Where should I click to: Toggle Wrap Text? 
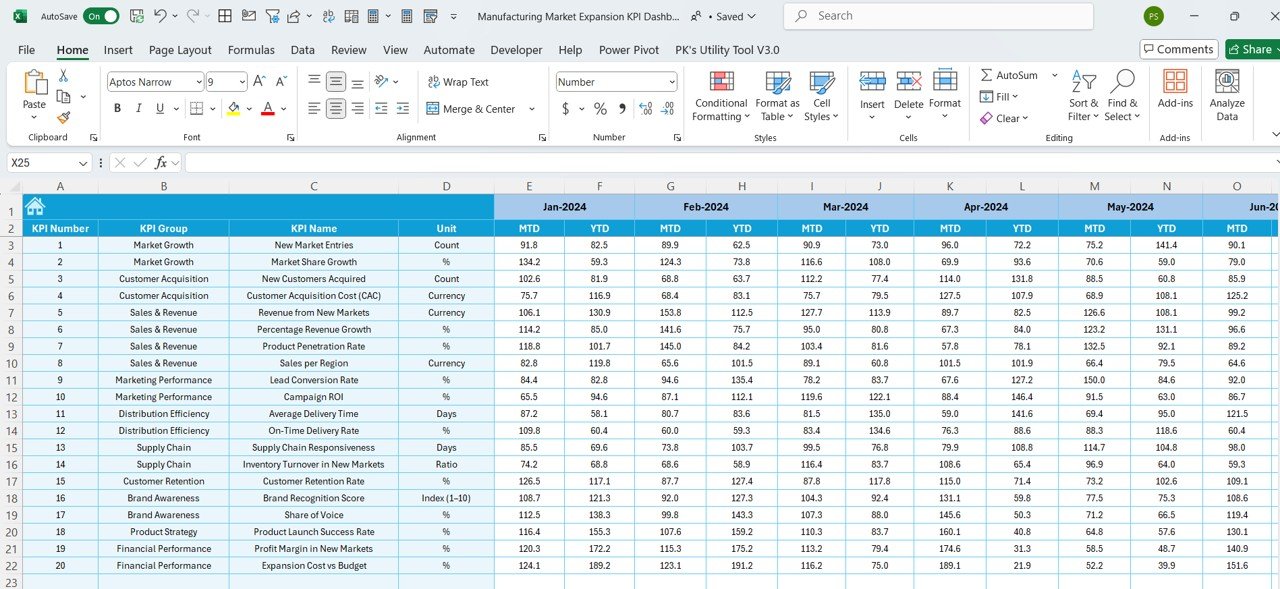(458, 82)
